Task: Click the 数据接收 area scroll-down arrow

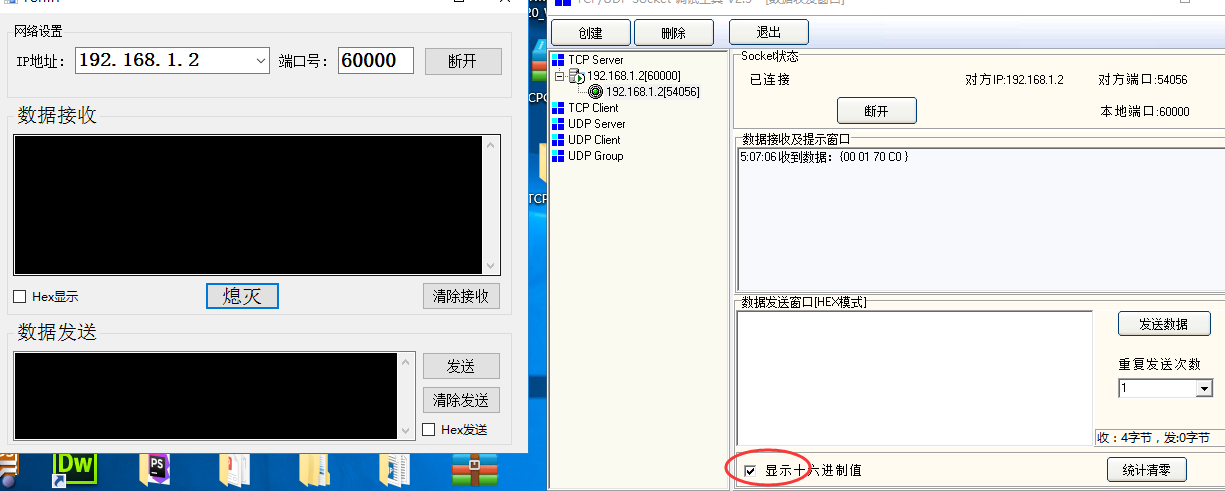Action: pos(490,266)
